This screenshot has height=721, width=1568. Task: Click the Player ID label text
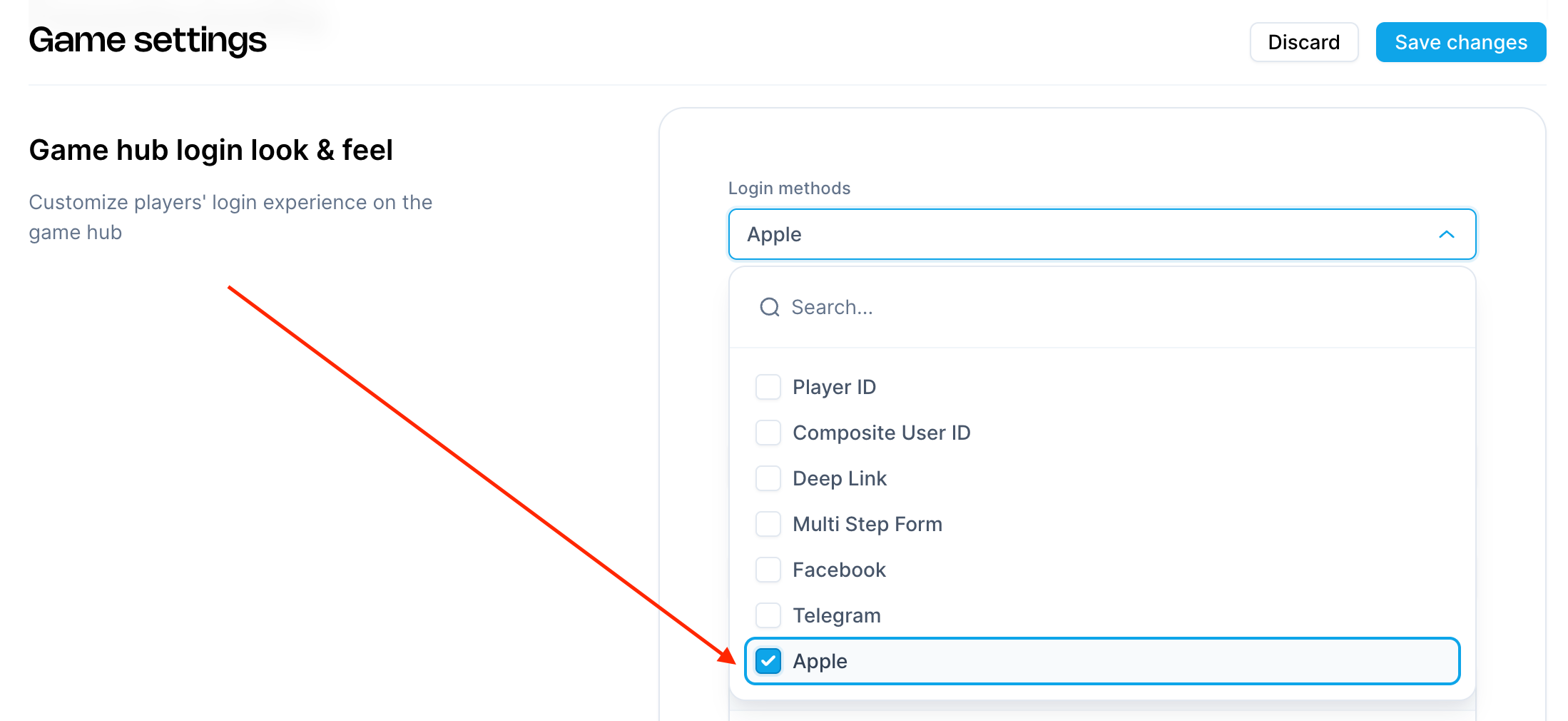[834, 387]
